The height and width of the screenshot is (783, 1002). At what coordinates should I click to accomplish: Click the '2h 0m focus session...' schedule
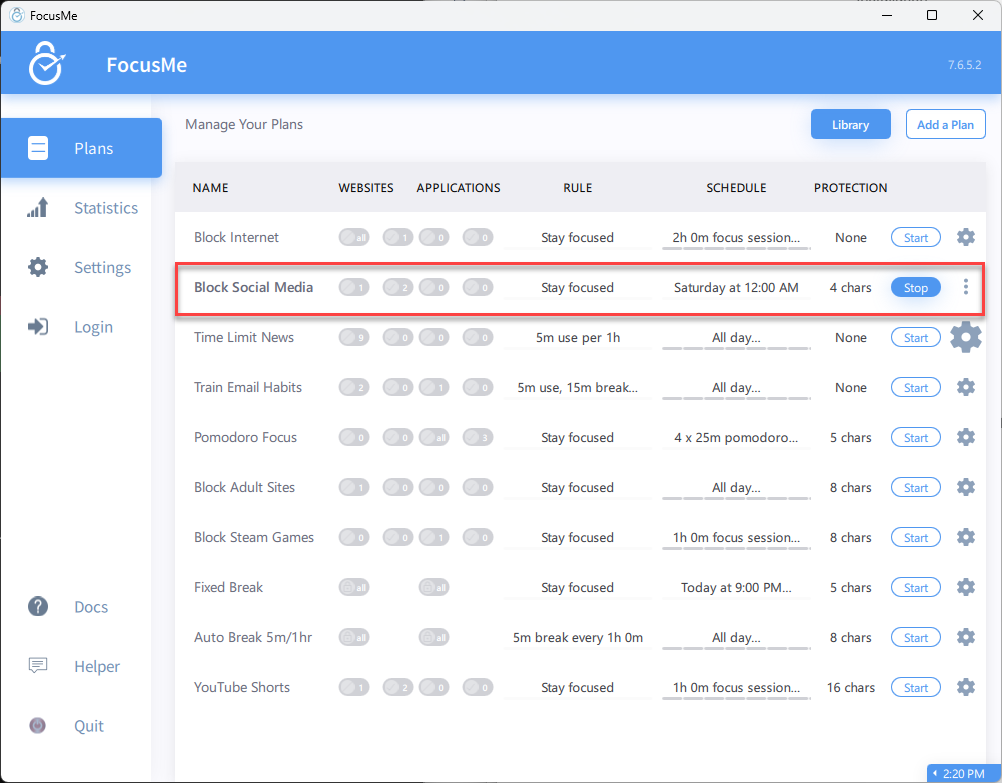pyautogui.click(x=736, y=237)
